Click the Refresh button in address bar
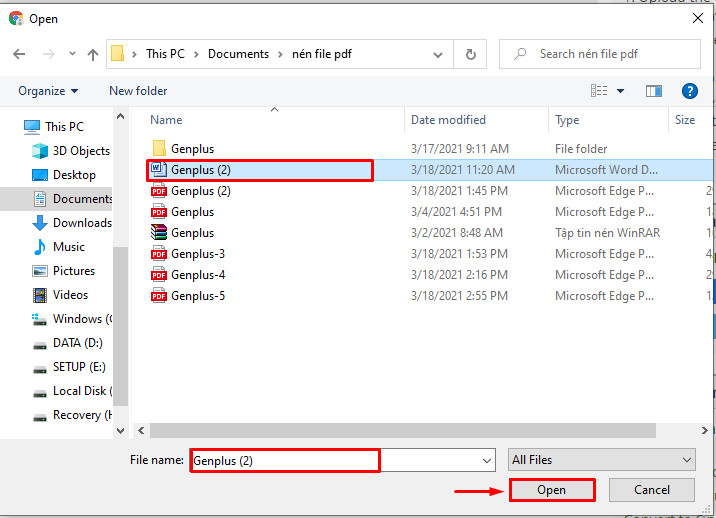The image size is (716, 518). coord(470,54)
